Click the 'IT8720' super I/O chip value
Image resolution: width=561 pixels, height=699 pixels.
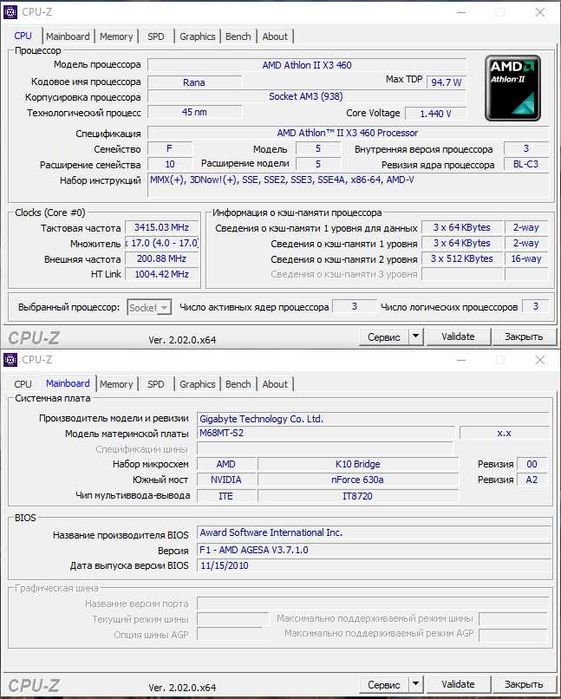pyautogui.click(x=358, y=496)
